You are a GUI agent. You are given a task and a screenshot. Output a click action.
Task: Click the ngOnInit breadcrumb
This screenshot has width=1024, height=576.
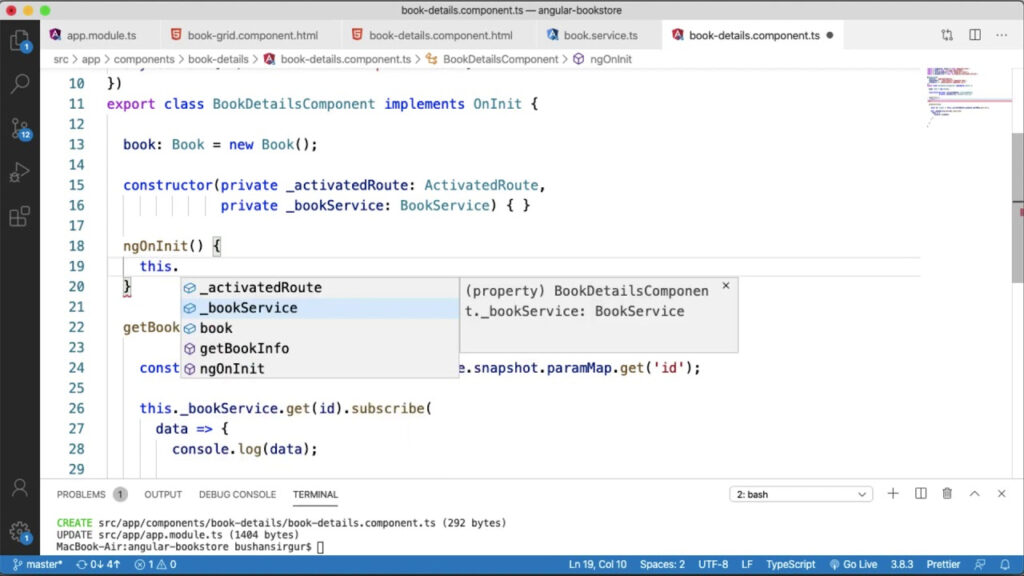coord(603,59)
